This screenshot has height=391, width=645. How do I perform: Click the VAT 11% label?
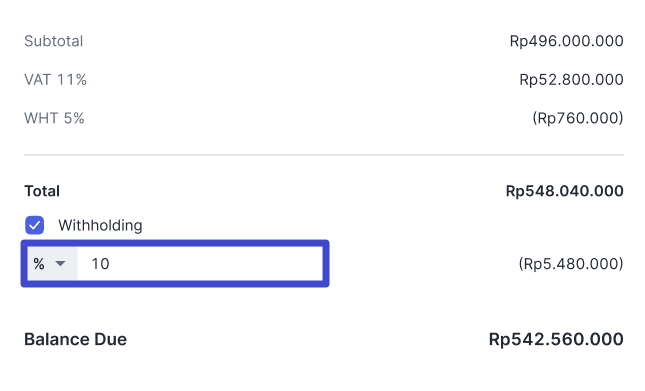click(56, 80)
